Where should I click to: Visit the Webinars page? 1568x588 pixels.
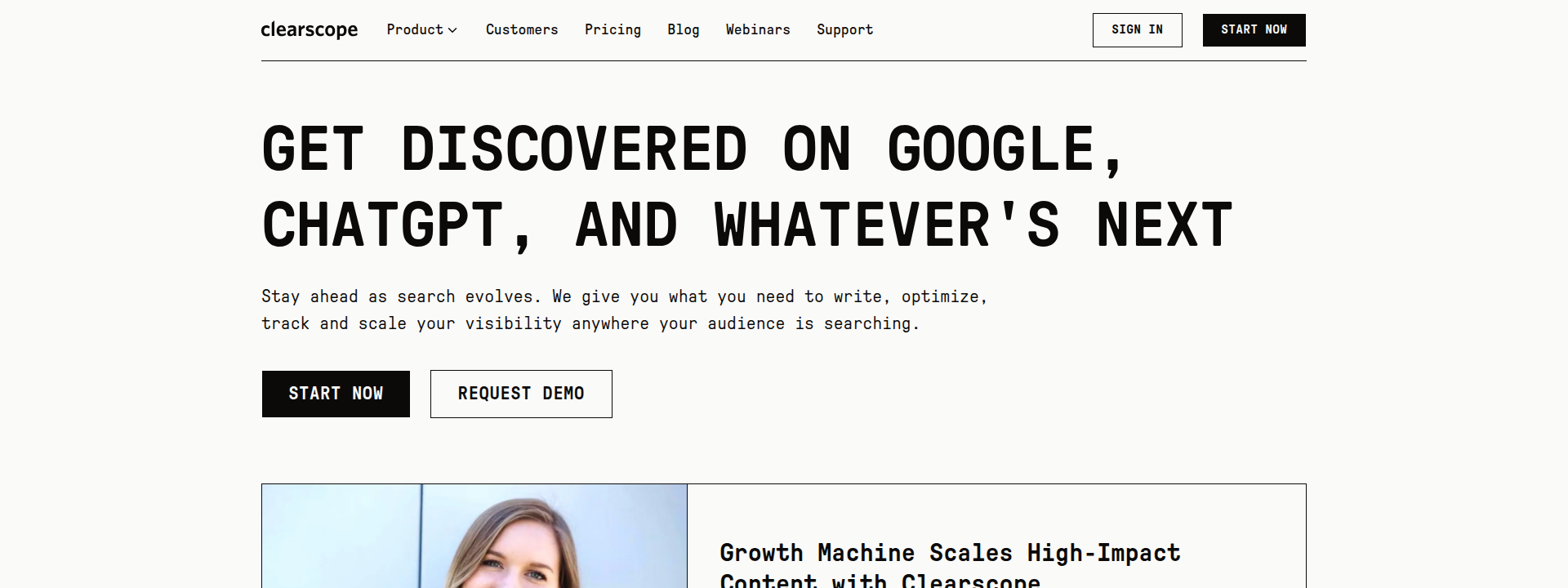758,29
